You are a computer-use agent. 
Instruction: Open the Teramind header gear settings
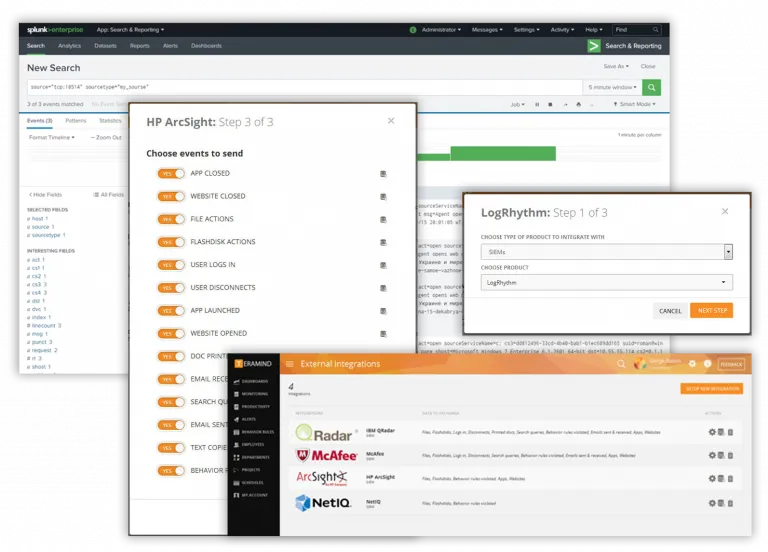692,364
